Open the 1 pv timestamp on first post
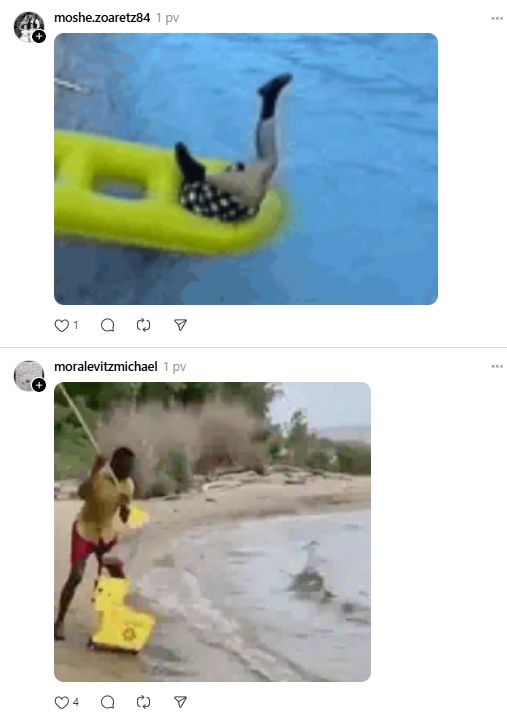Viewport: 507px width, 718px height. pyautogui.click(x=167, y=18)
